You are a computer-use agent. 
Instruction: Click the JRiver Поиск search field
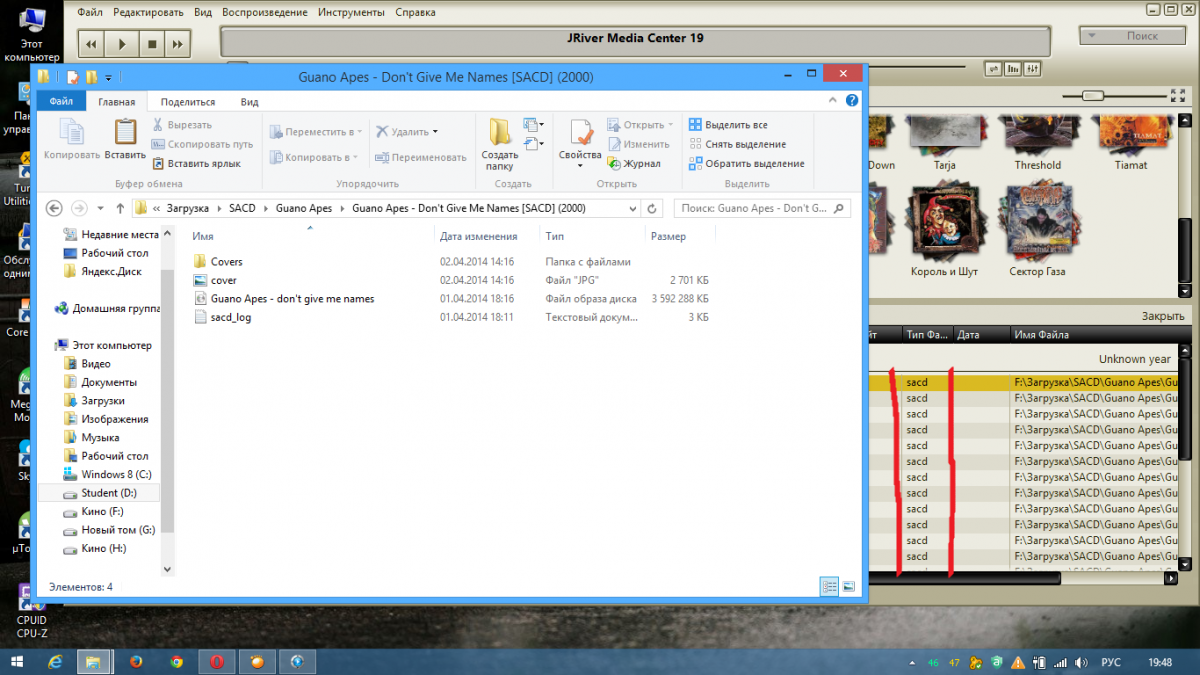(1134, 36)
